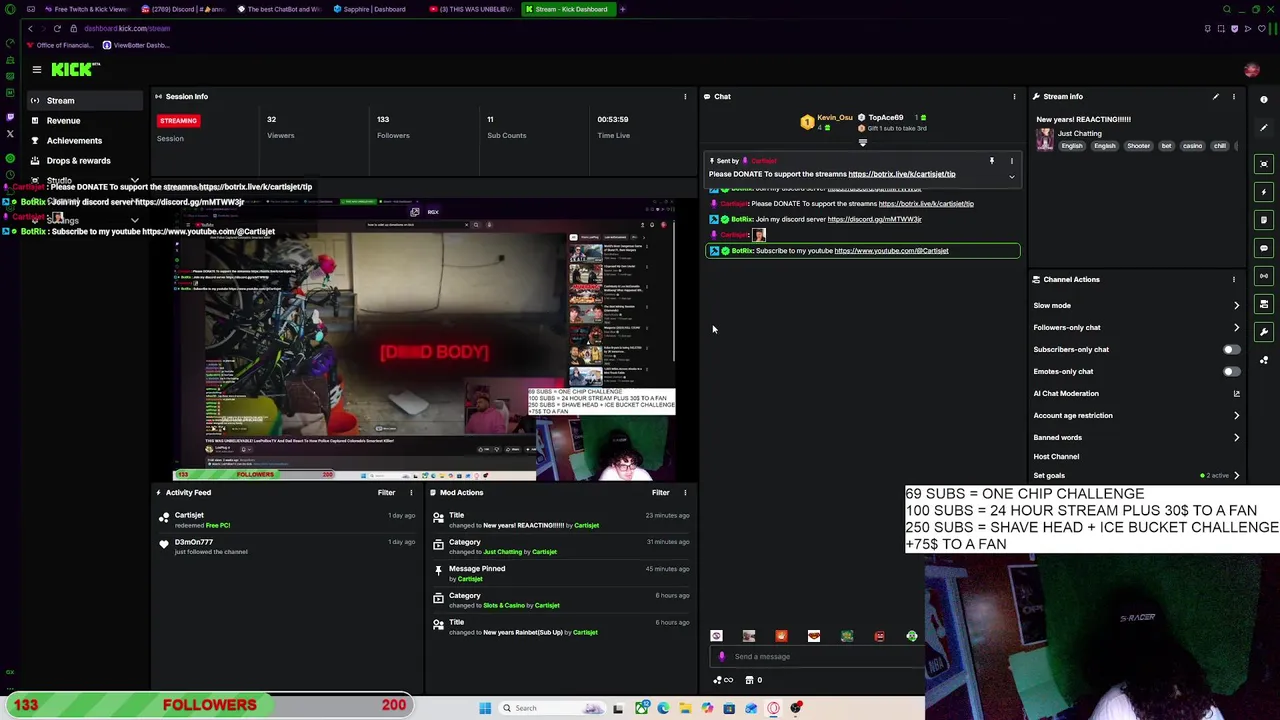The width and height of the screenshot is (1280, 720).
Task: Open the youtube.com/@Cartisjet link in chat
Action: tap(891, 251)
